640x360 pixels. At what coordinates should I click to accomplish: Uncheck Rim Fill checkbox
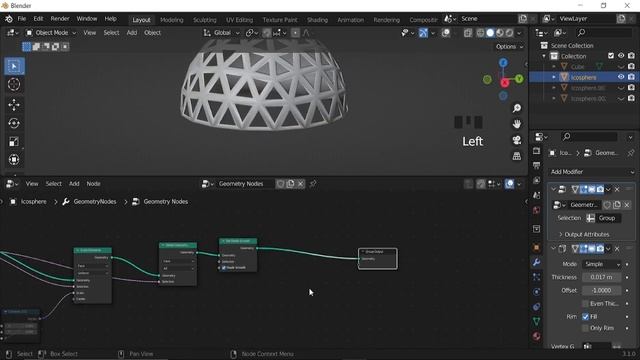coord(585,317)
